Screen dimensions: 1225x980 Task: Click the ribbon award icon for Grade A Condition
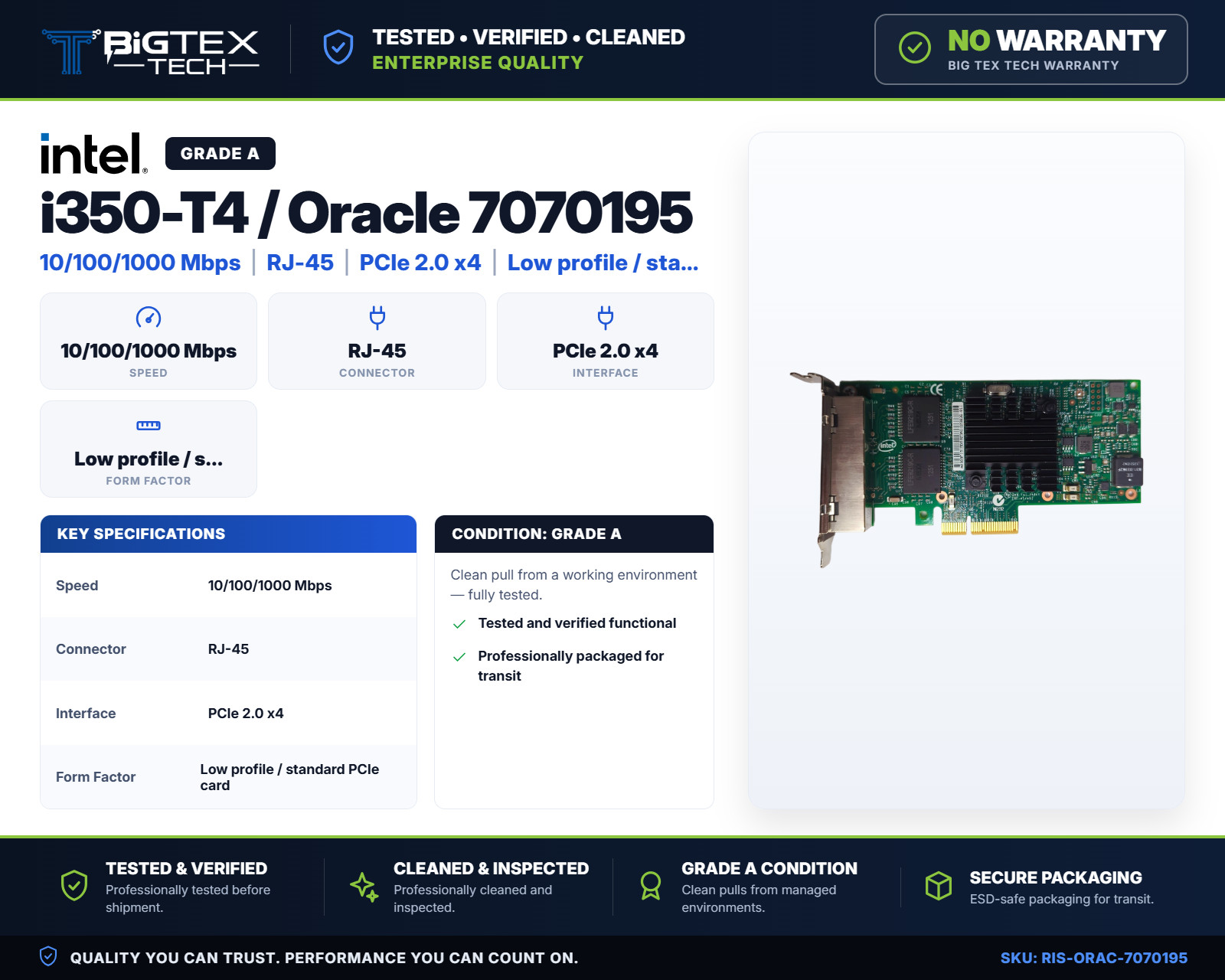(651, 886)
